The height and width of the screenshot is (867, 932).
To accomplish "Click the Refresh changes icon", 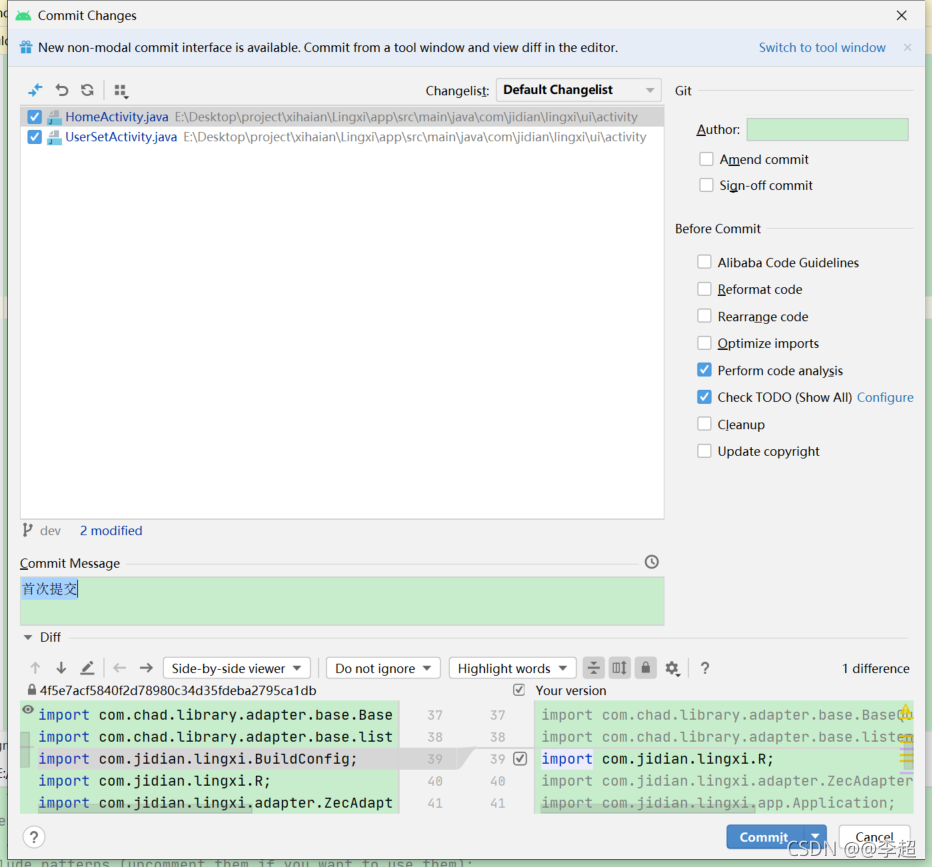I will click(x=87, y=90).
